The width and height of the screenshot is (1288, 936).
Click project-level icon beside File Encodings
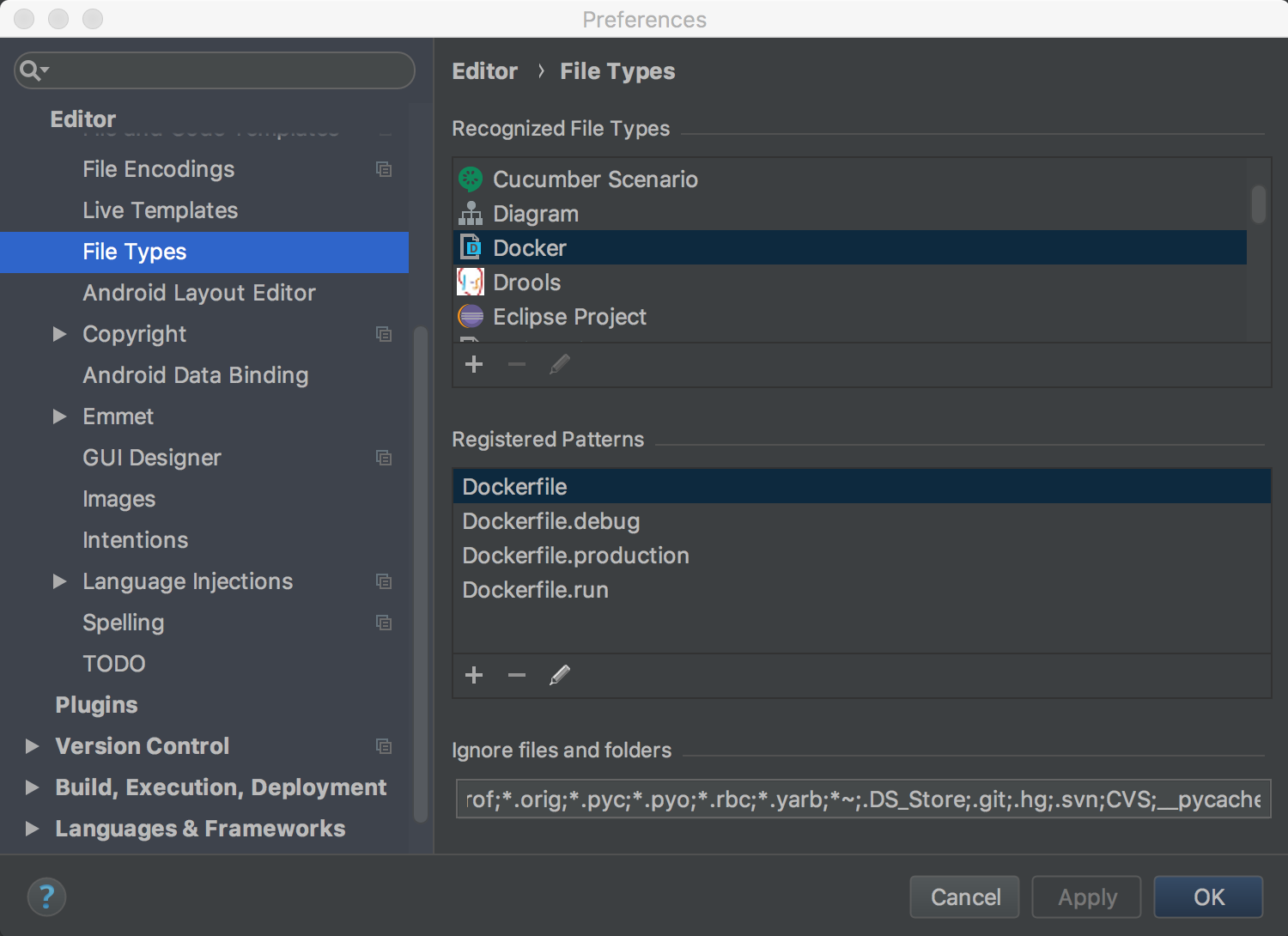click(384, 169)
